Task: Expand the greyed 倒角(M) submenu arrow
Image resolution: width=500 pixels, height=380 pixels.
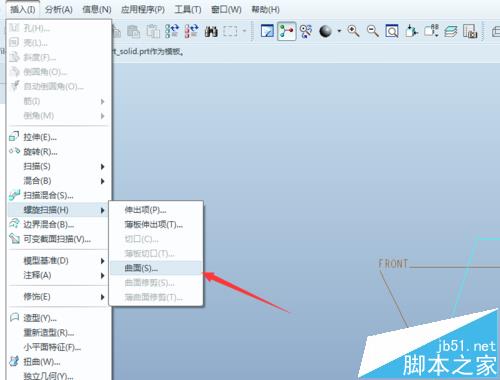Action: pyautogui.click(x=103, y=116)
